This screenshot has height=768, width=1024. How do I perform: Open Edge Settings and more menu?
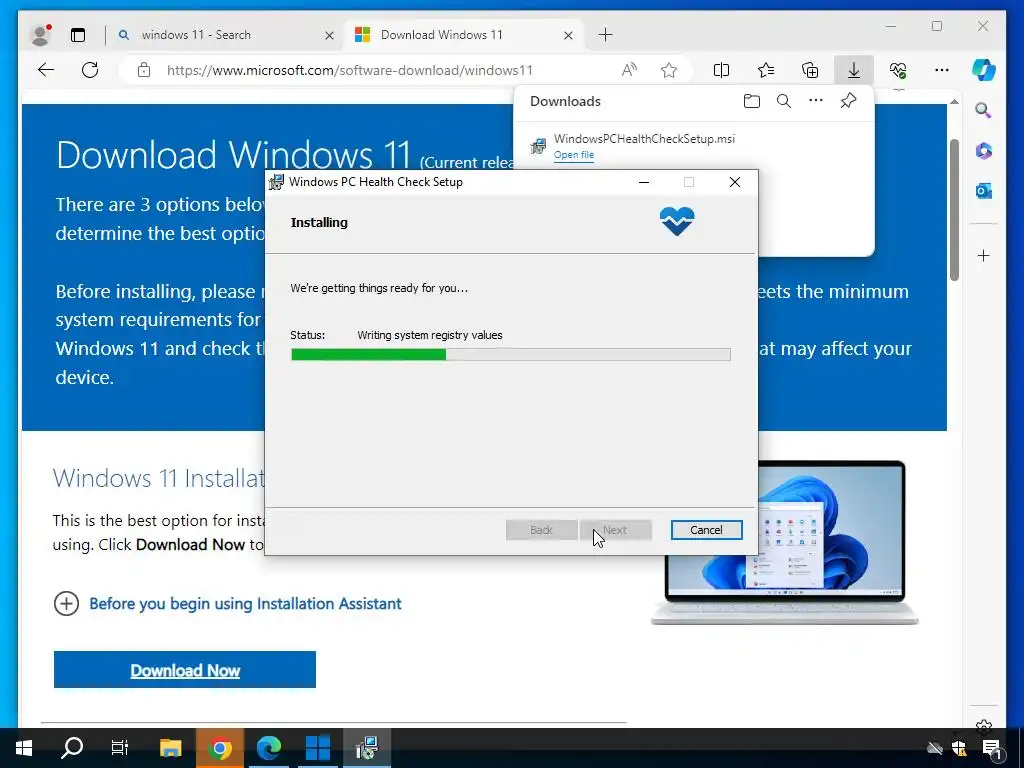[x=942, y=70]
